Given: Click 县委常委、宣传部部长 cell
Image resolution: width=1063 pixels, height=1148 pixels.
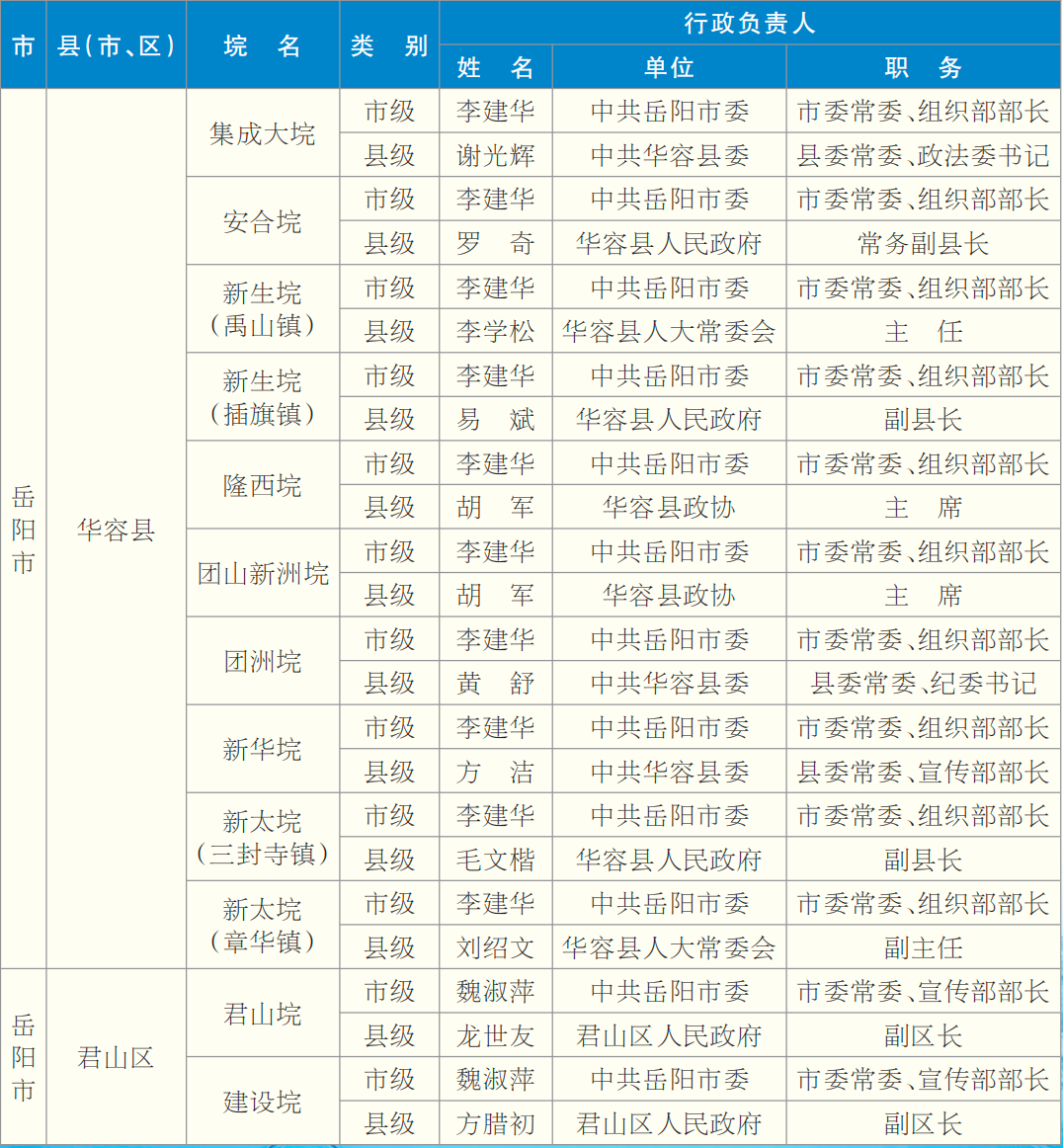Looking at the screenshot, I should point(923,771).
